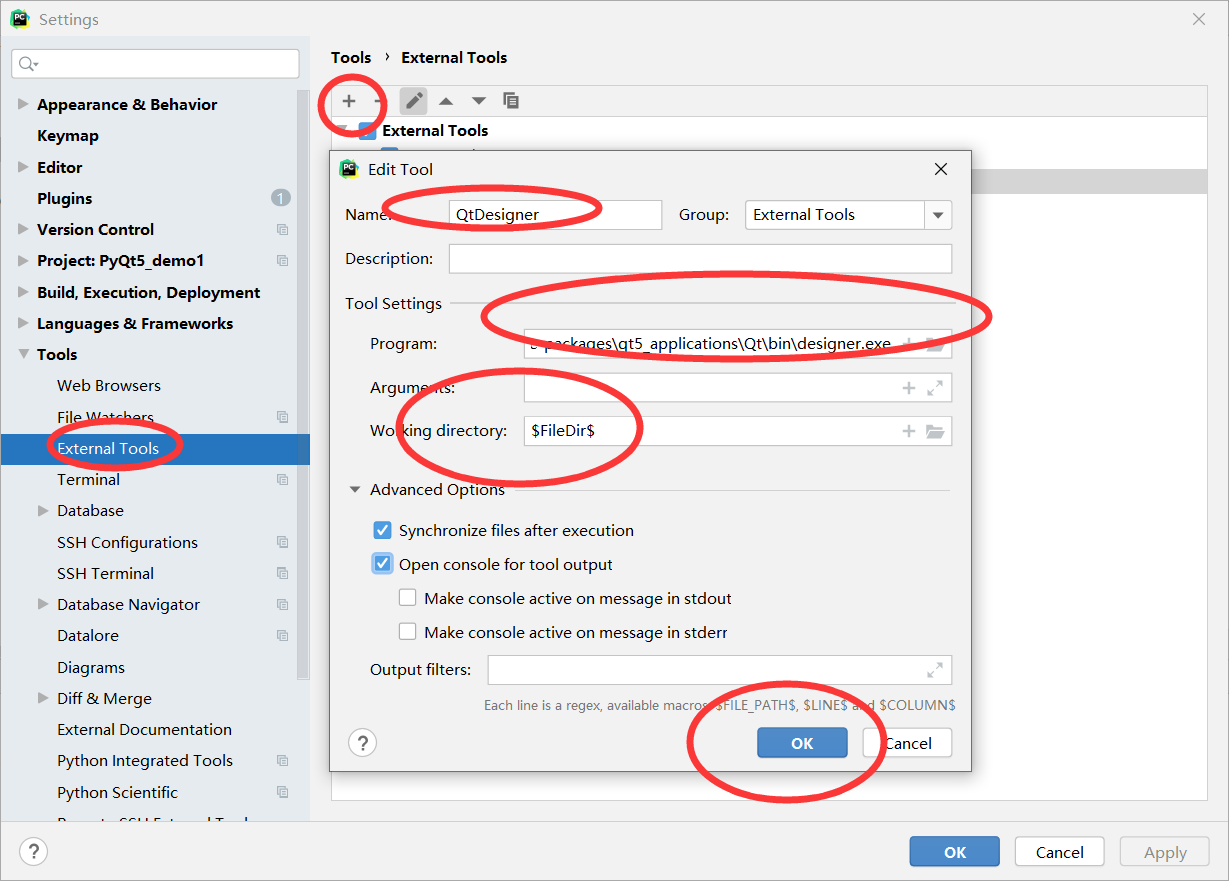Screen dimensions: 1229x881
Task: Open the Terminal settings page
Action: tap(89, 480)
